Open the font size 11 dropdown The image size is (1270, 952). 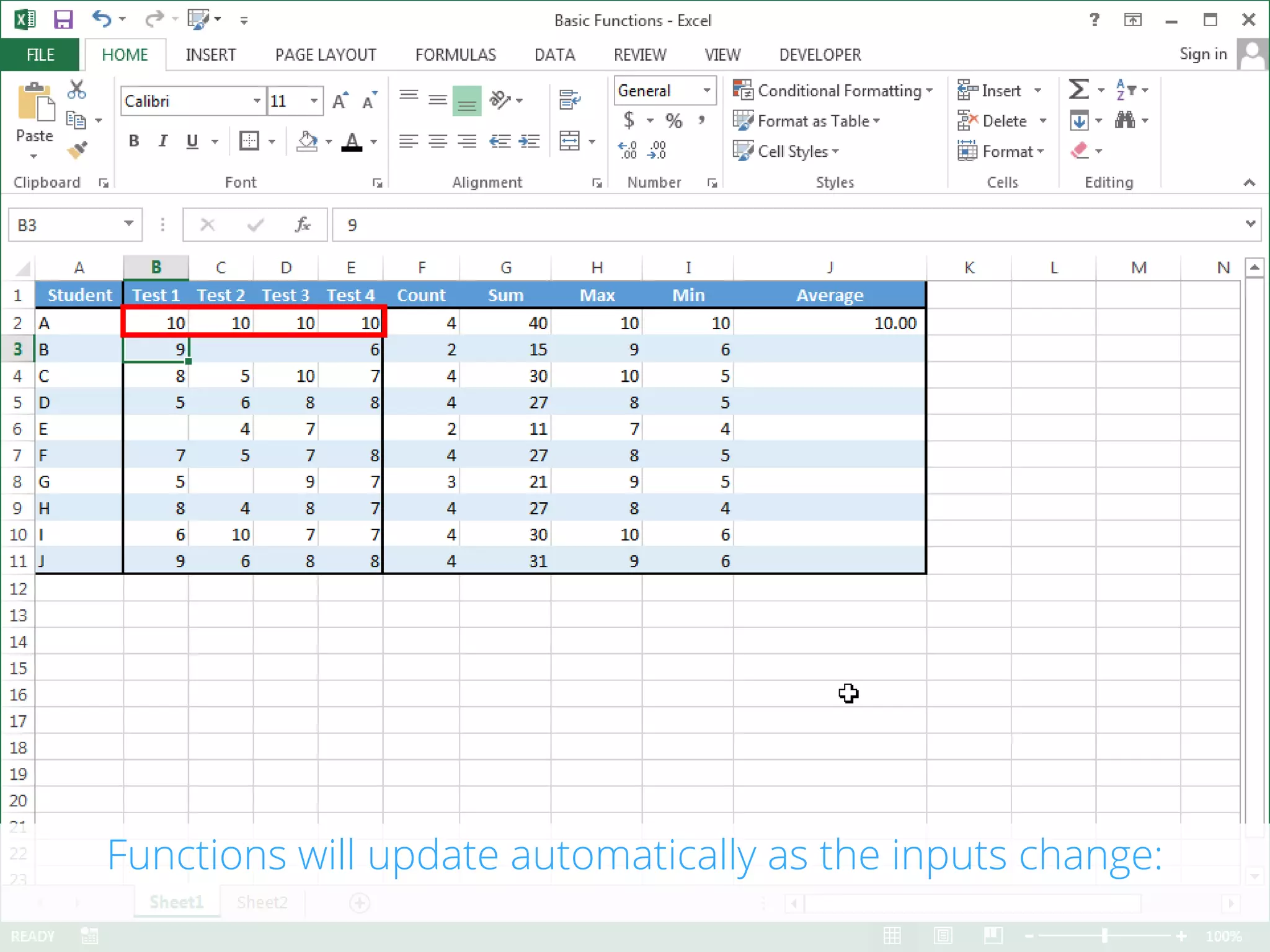pos(314,101)
